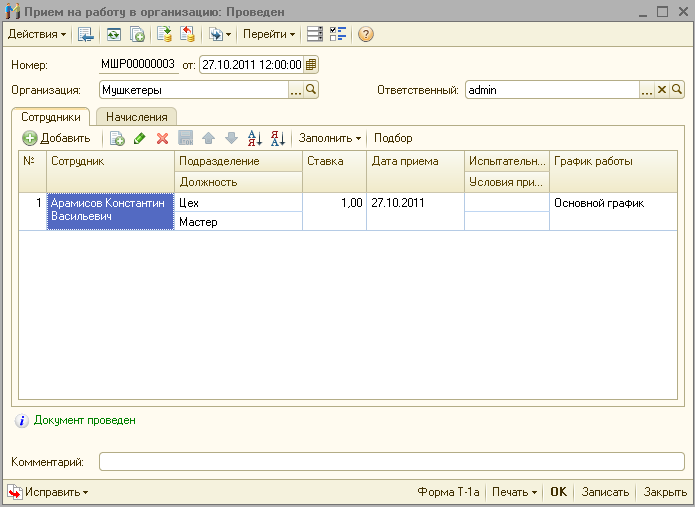Click the Подразделение column header

click(238, 161)
